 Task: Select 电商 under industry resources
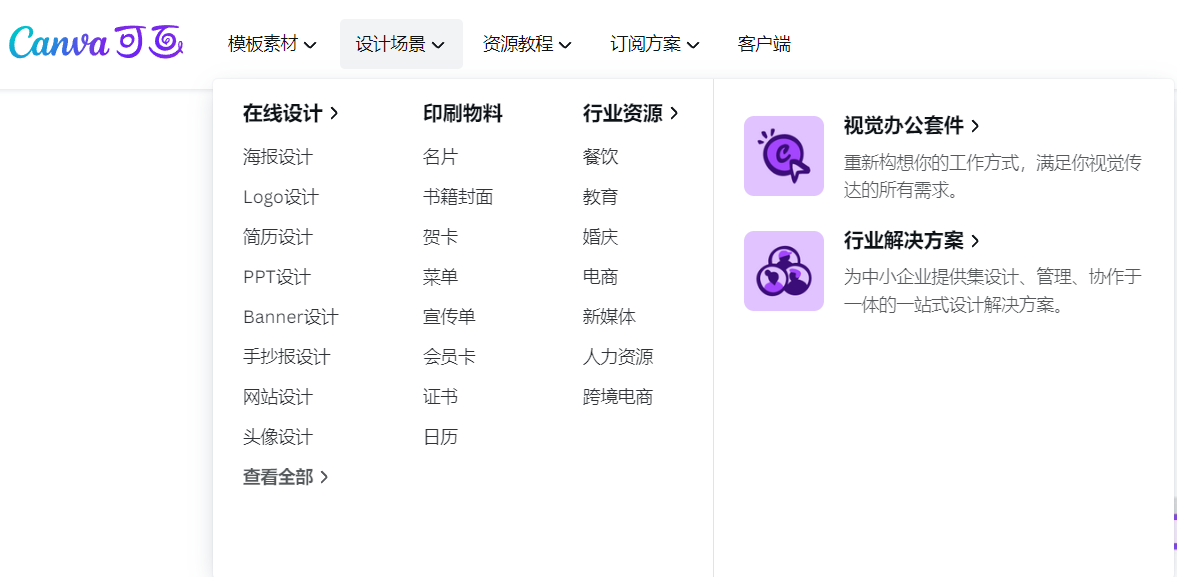600,277
